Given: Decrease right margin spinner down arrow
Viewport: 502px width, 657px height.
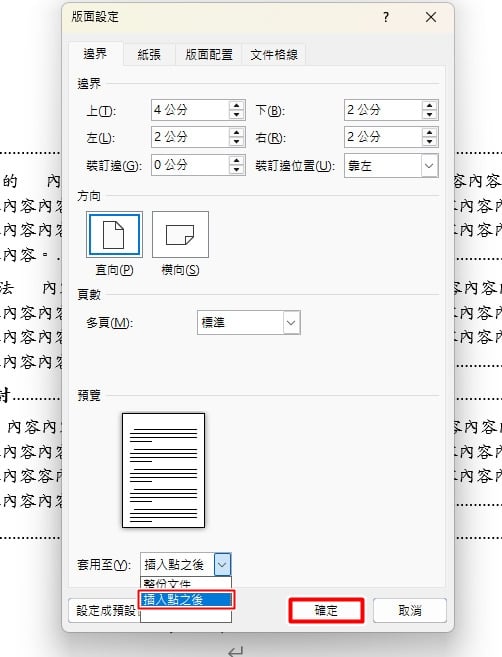Looking at the screenshot, I should 430,142.
